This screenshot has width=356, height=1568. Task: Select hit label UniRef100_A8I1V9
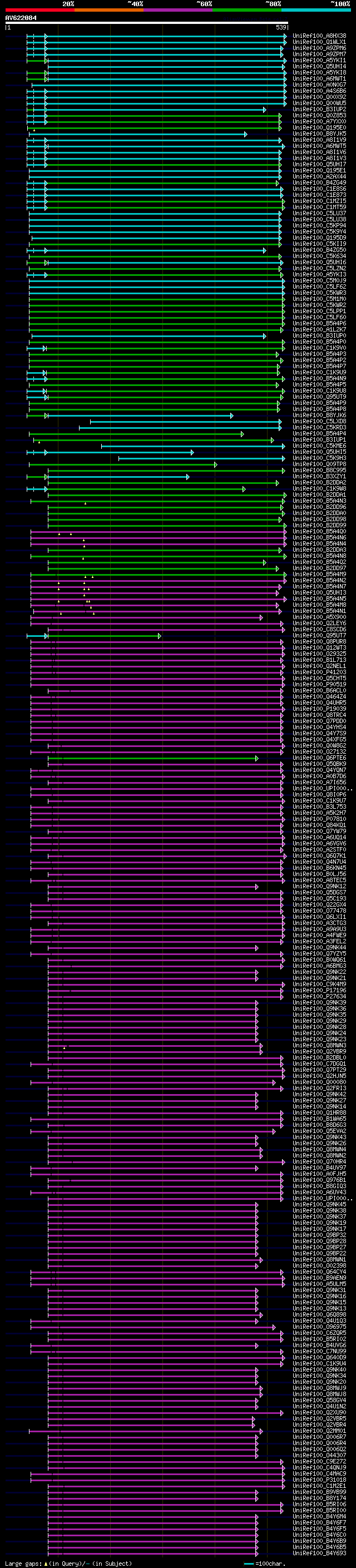(319, 140)
